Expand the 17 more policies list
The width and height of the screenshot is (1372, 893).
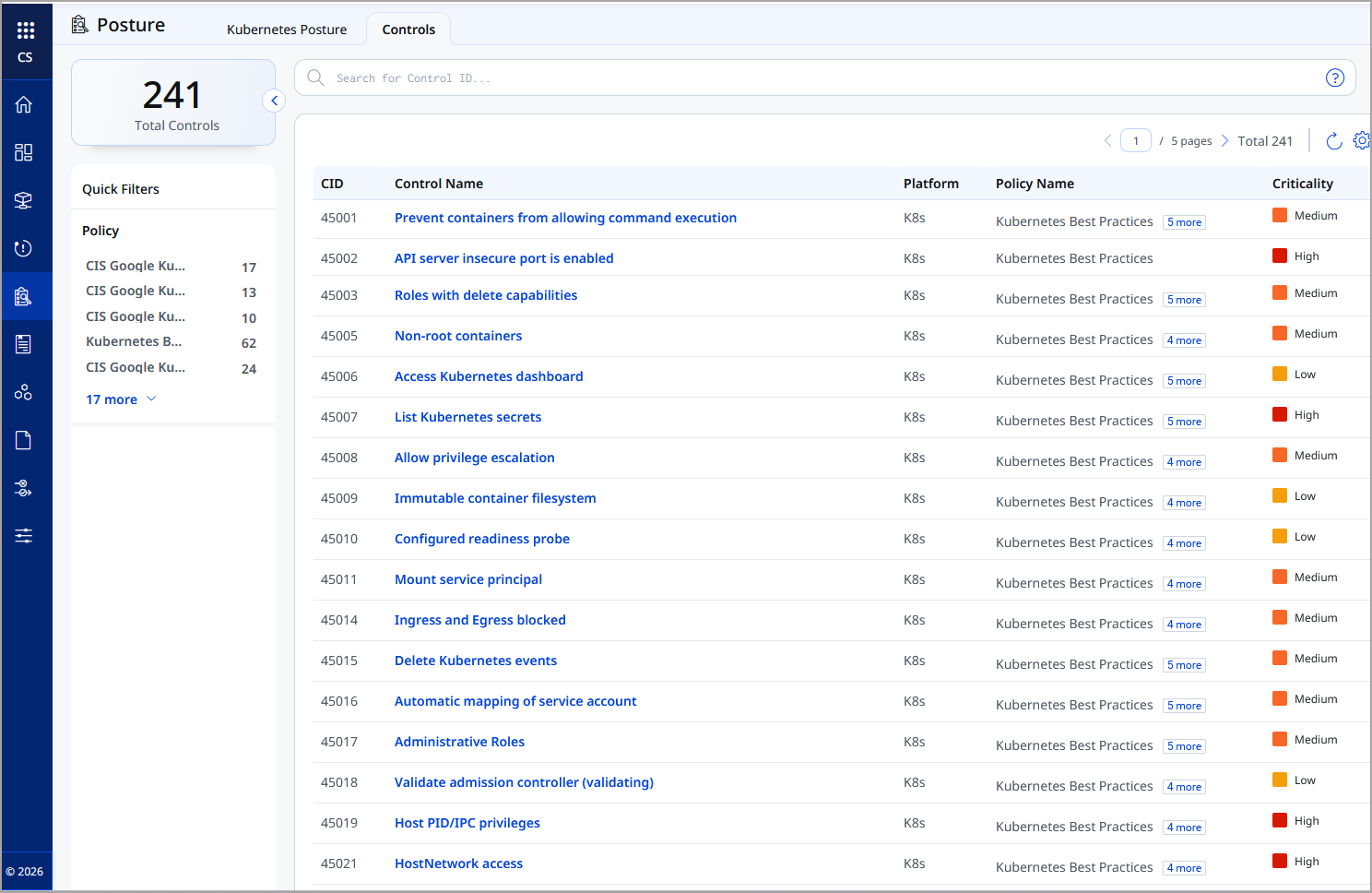point(121,399)
